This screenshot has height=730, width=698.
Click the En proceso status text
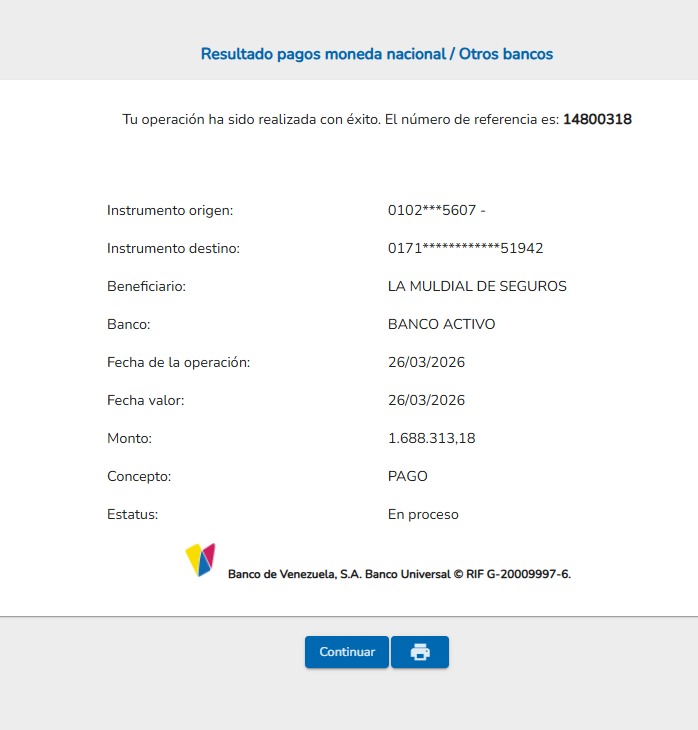423,514
